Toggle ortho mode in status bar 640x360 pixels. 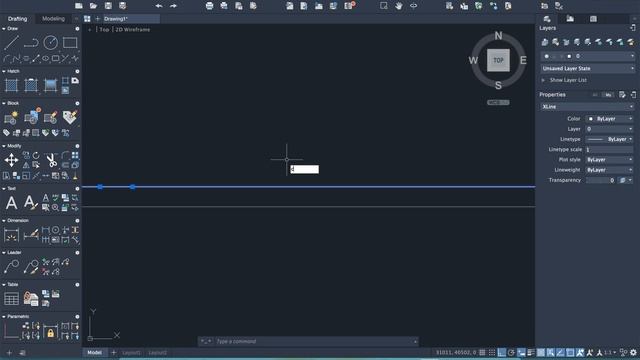point(502,352)
